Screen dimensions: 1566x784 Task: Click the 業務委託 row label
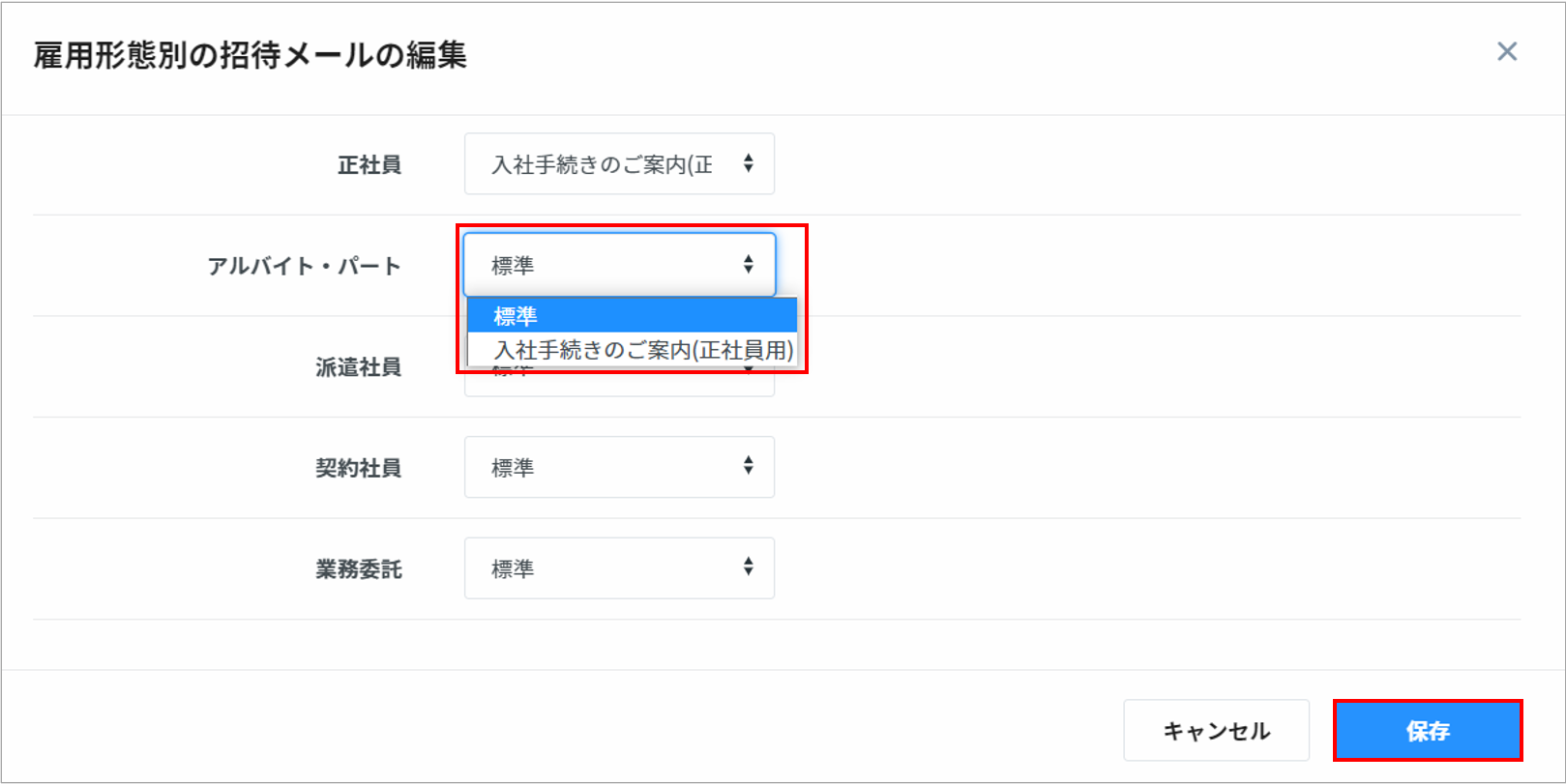pyautogui.click(x=358, y=569)
